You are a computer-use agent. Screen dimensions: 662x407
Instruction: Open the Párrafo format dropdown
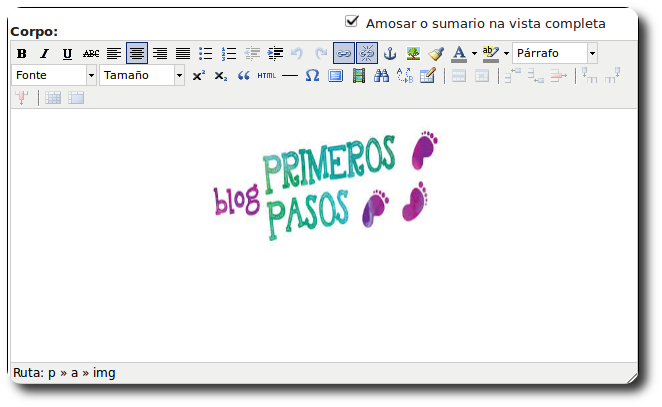tap(592, 54)
